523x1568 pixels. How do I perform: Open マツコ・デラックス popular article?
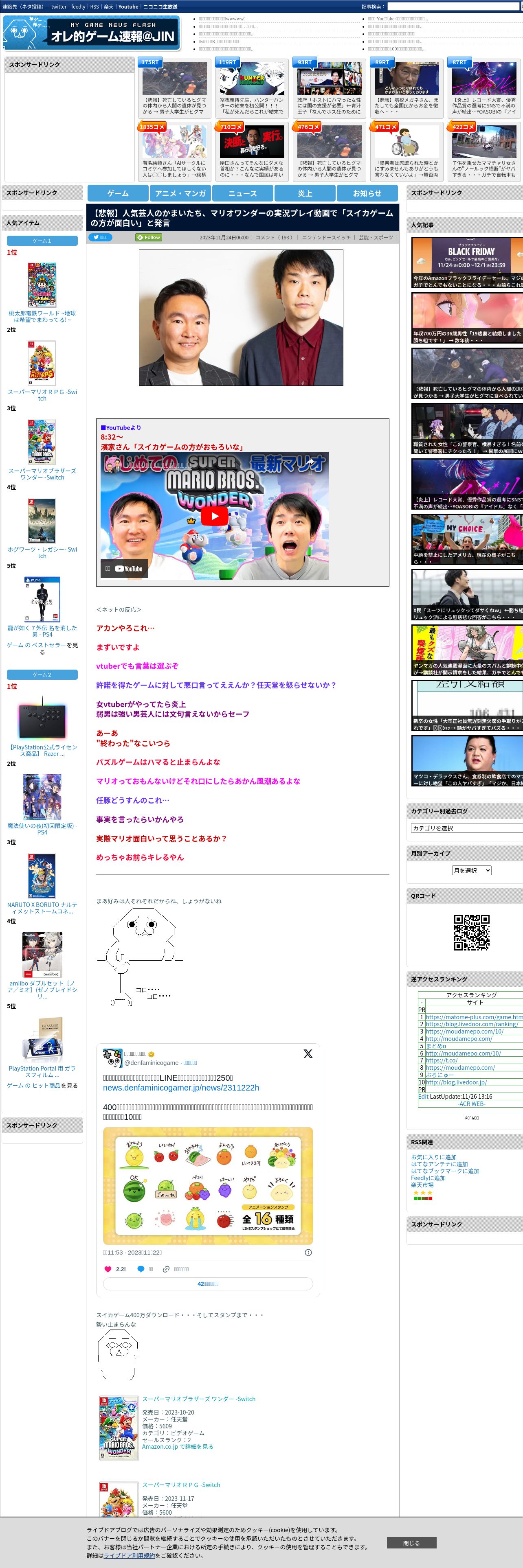pos(467,762)
